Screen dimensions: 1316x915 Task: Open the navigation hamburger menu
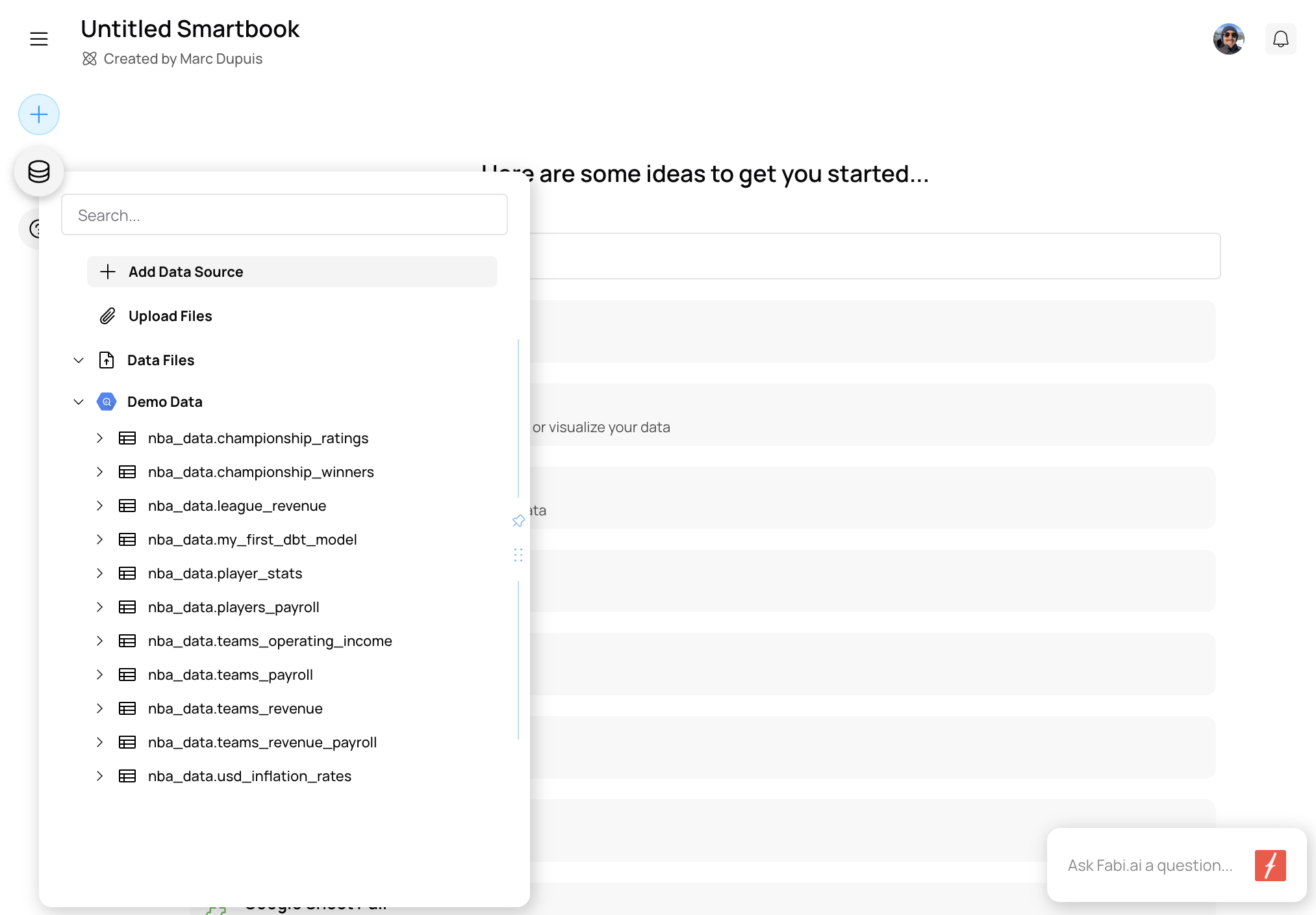38,38
